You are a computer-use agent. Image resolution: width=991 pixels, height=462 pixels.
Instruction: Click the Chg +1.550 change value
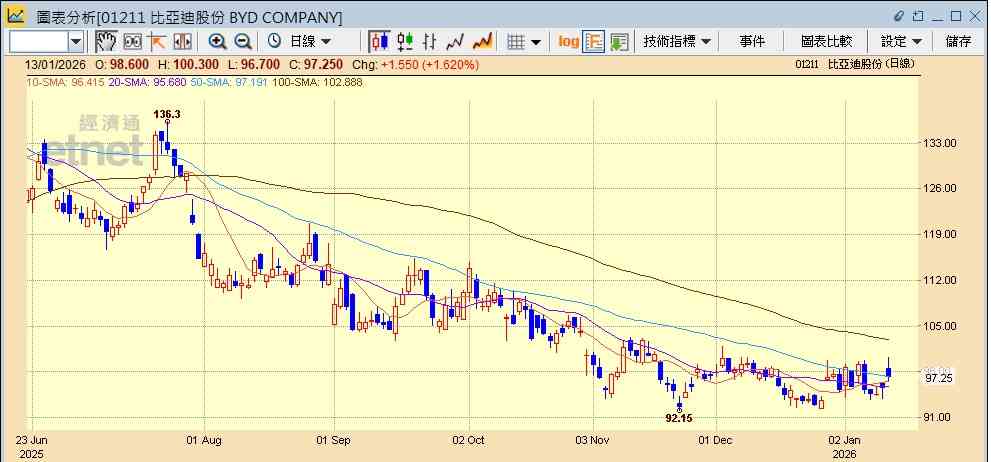coord(415,64)
